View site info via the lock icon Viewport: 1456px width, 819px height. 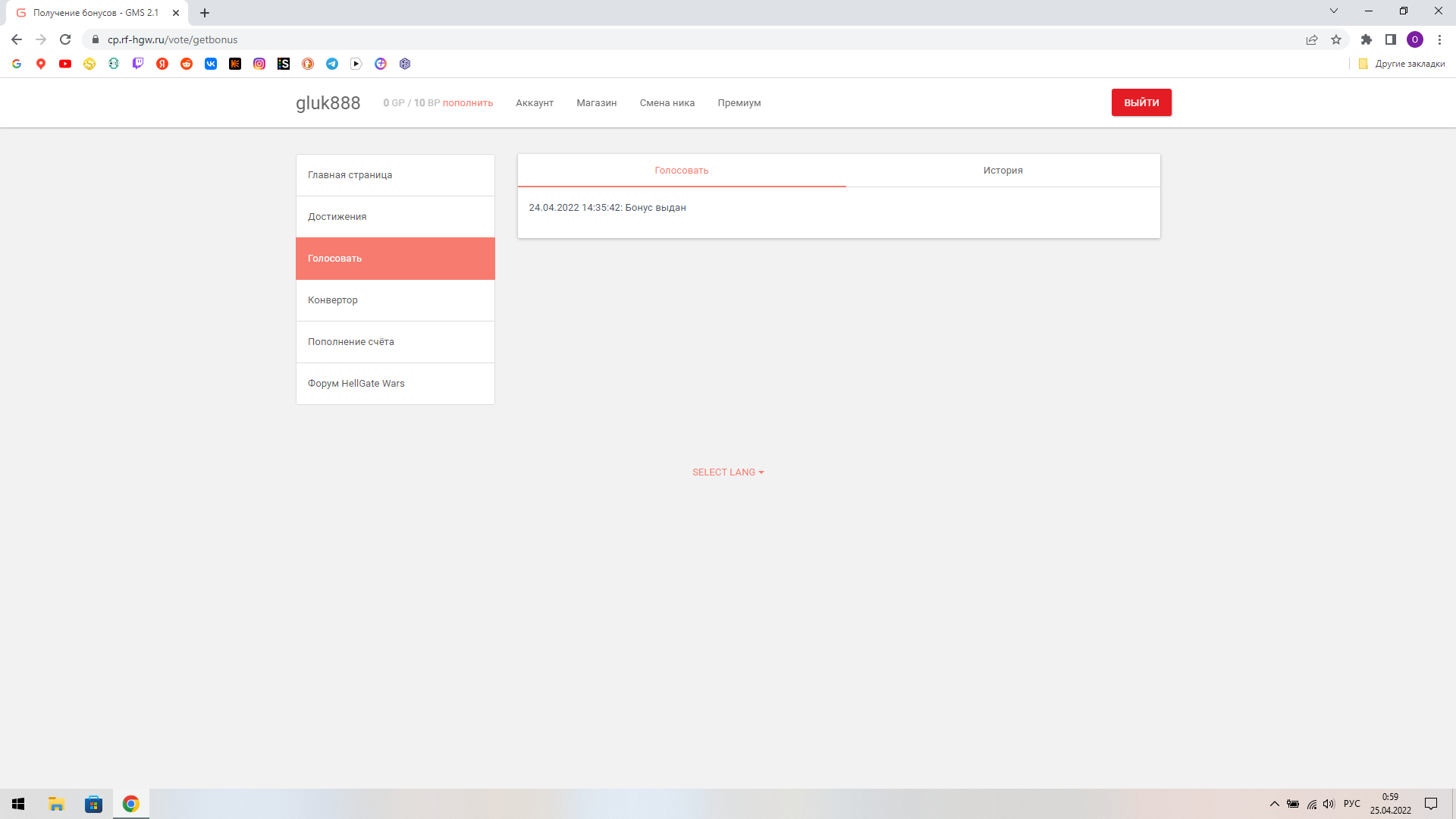96,39
